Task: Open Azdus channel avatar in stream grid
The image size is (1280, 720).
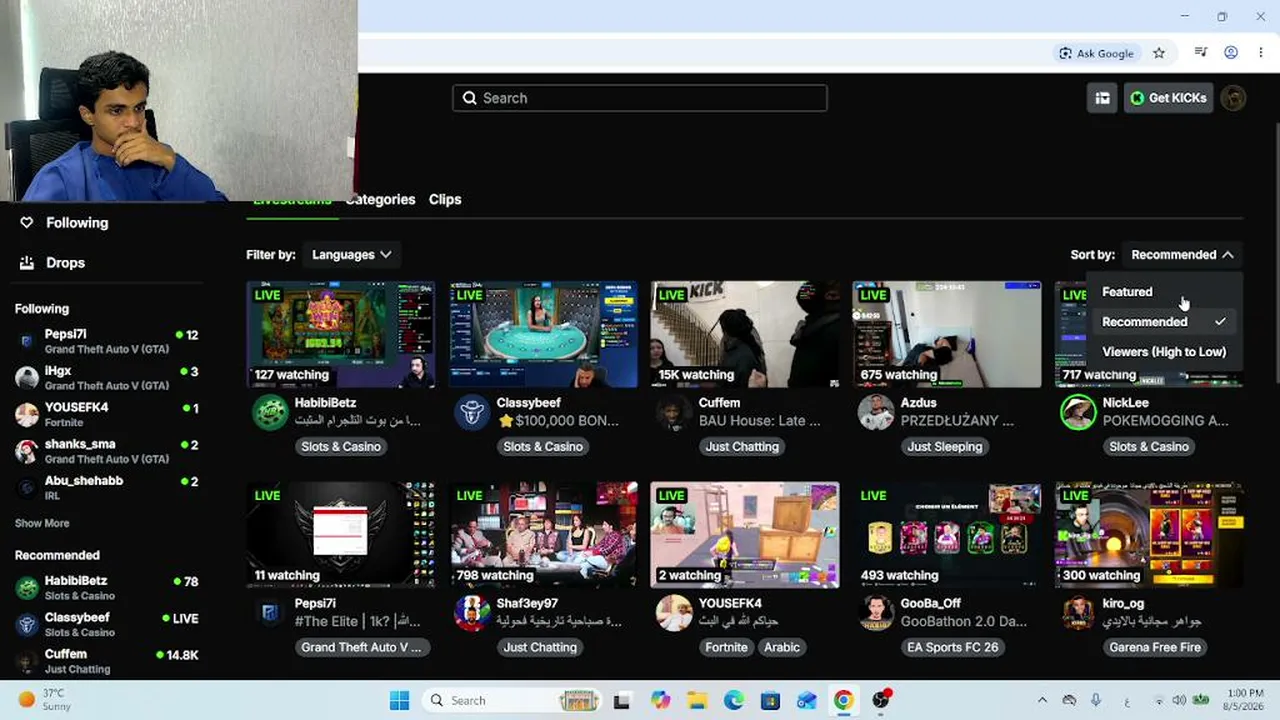Action: point(876,412)
